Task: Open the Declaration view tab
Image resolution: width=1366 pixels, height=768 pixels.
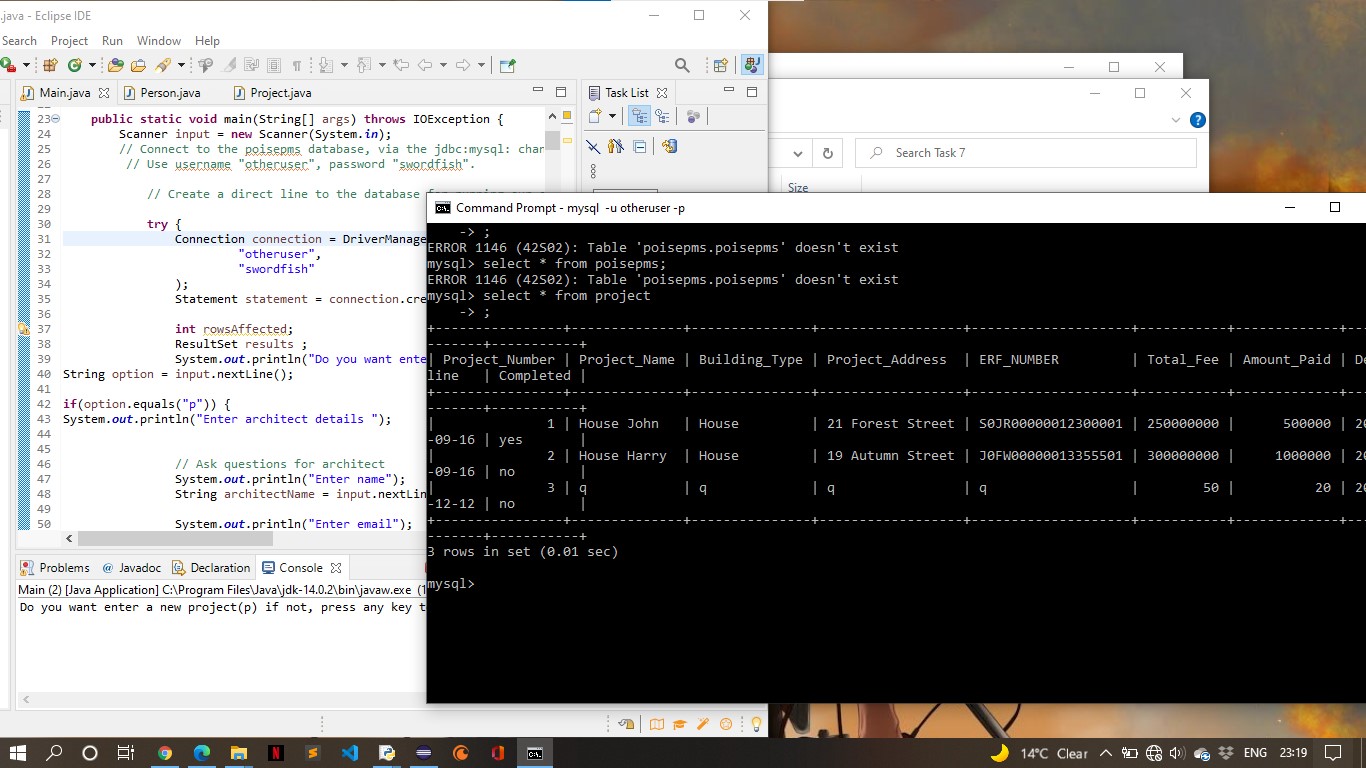Action: [211, 567]
